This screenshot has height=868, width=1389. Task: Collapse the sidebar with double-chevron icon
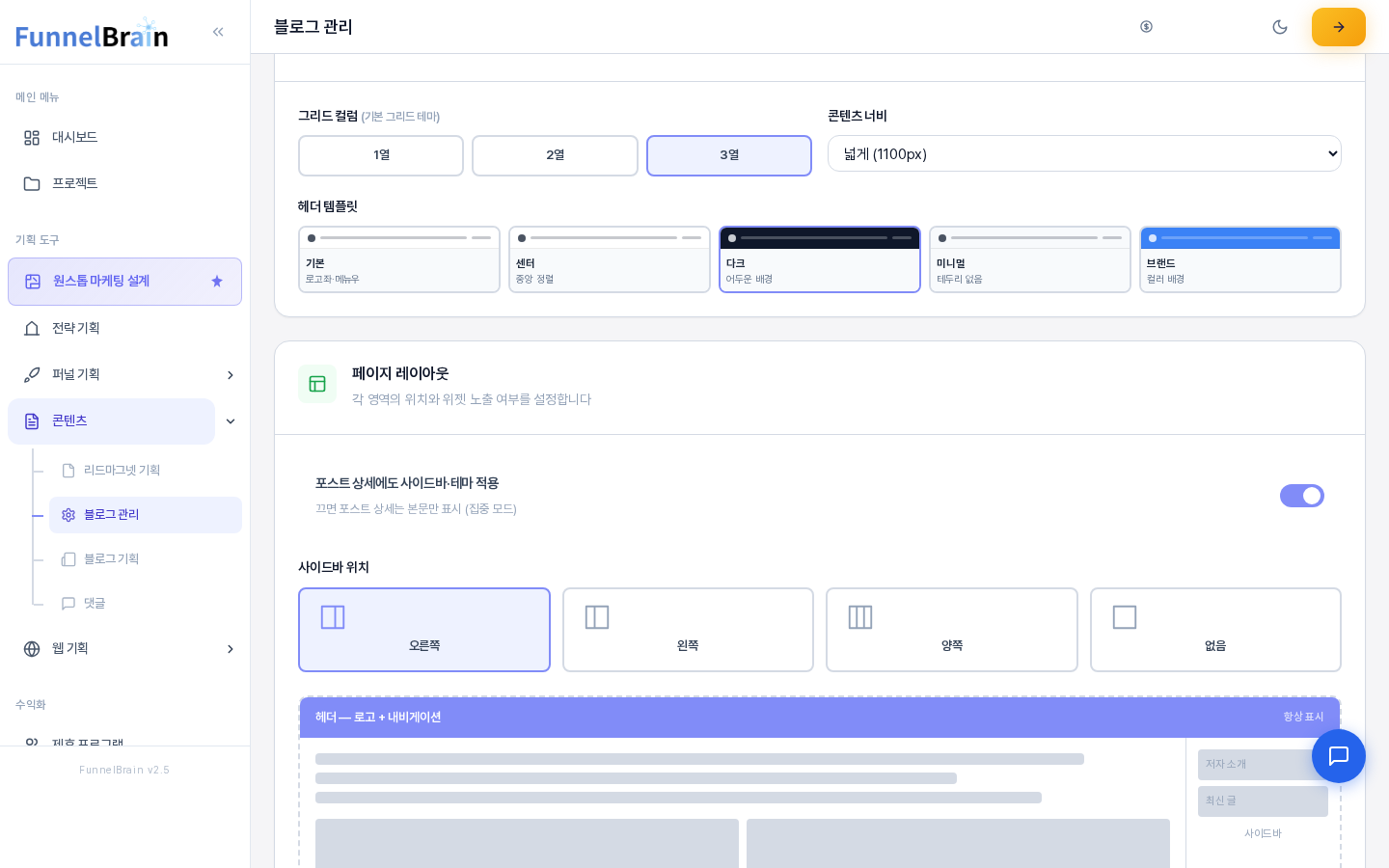click(218, 32)
